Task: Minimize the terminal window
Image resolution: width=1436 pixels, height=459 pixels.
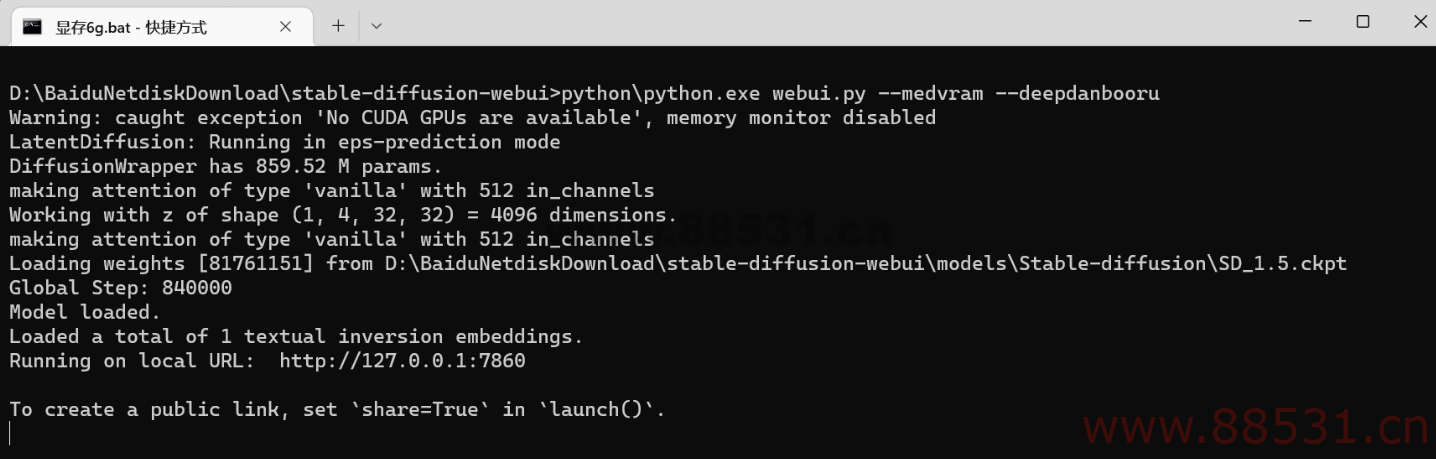Action: tap(1304, 21)
